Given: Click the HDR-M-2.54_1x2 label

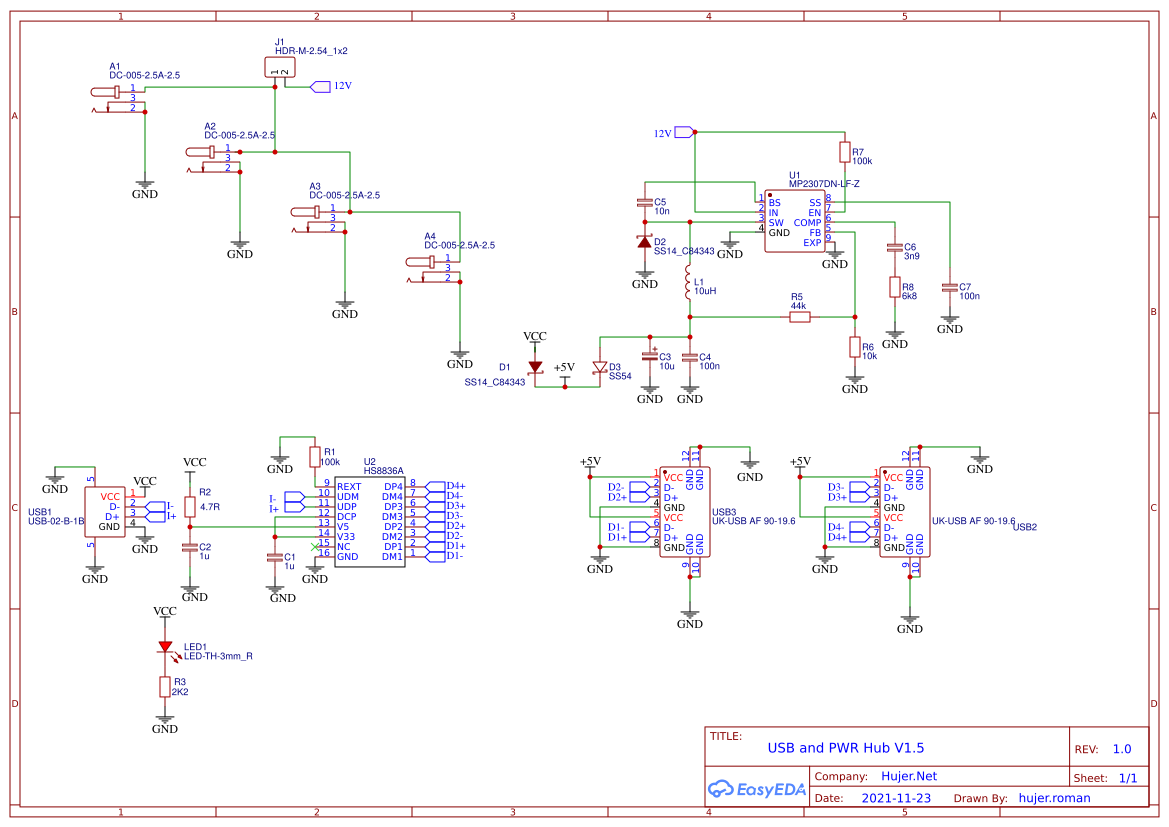Looking at the screenshot, I should (x=311, y=51).
